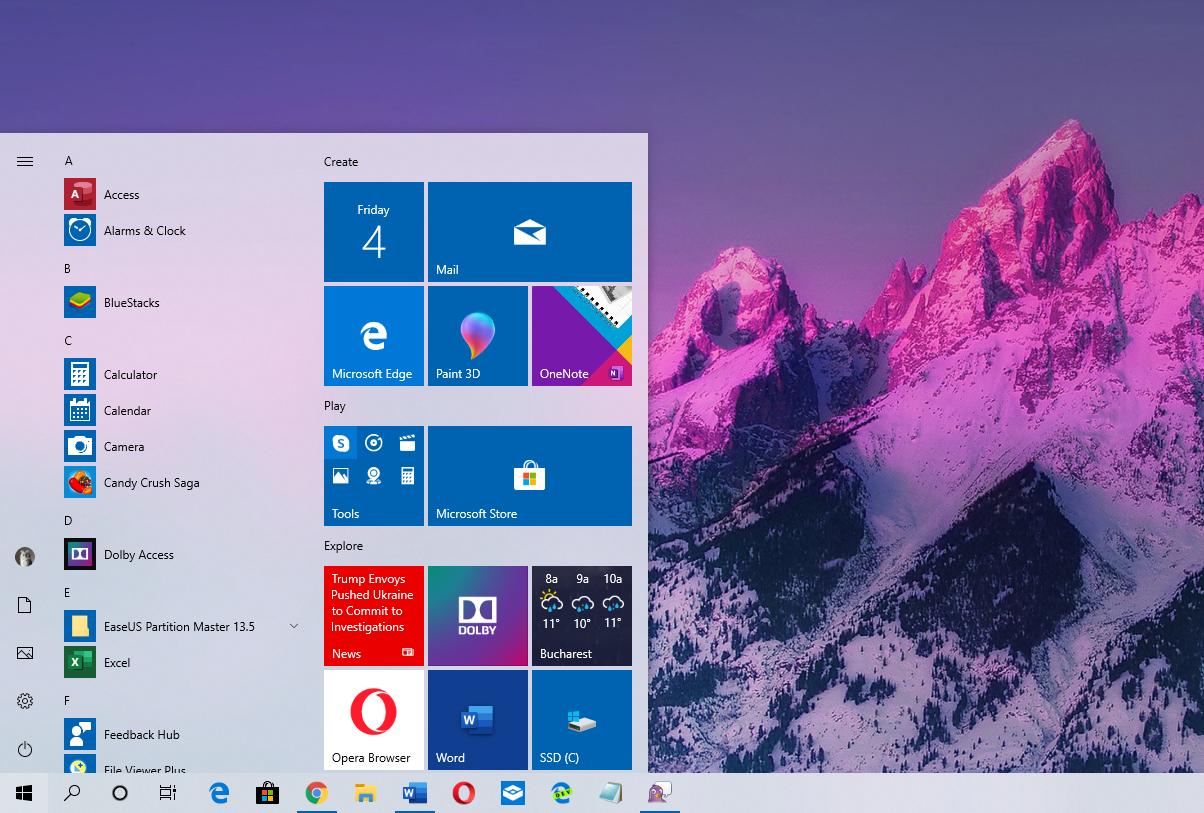Screen dimensions: 1204x813
Task: Launch Opera from the taskbar
Action: pyautogui.click(x=463, y=793)
